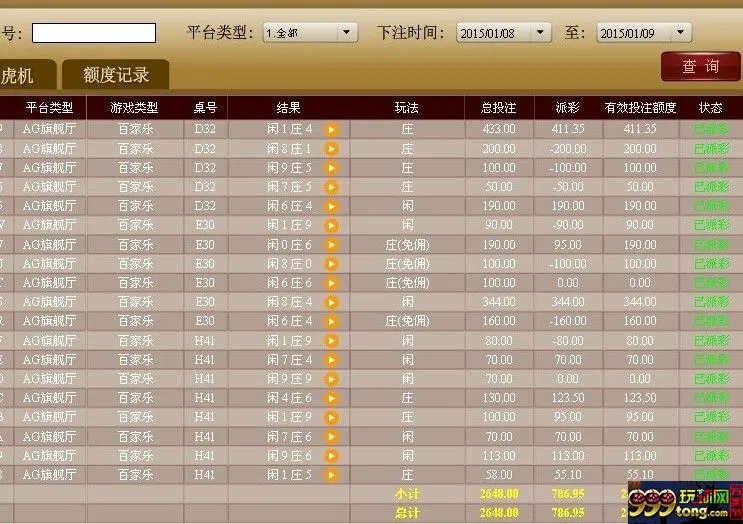743x524 pixels.
Task: Select 2648.00 total bet in the 总计 row
Action: coord(499,513)
